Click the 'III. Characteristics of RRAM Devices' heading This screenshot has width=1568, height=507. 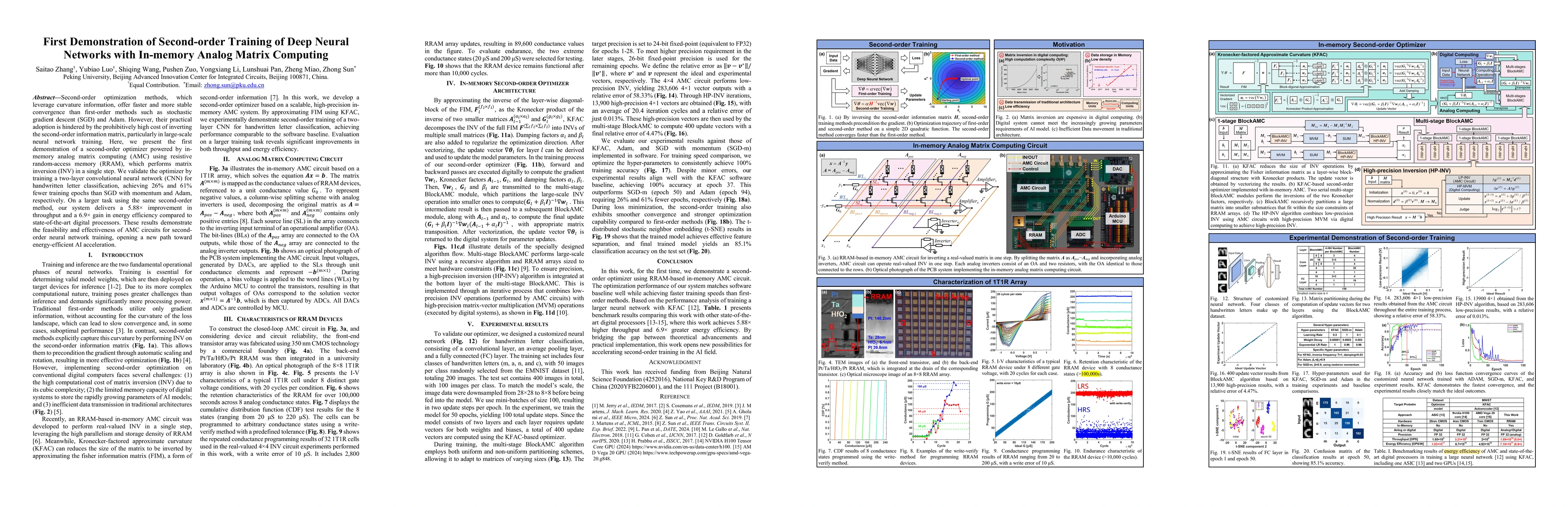280,319
